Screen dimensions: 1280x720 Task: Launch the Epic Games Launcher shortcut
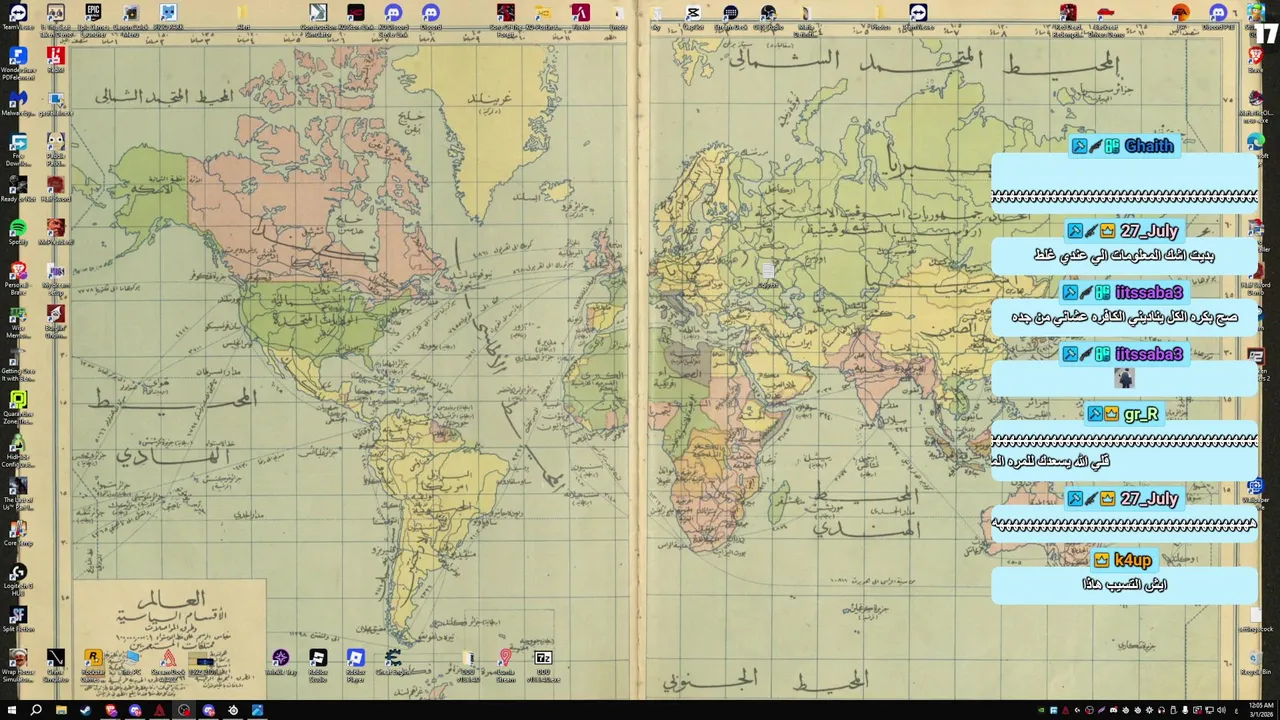coord(93,18)
